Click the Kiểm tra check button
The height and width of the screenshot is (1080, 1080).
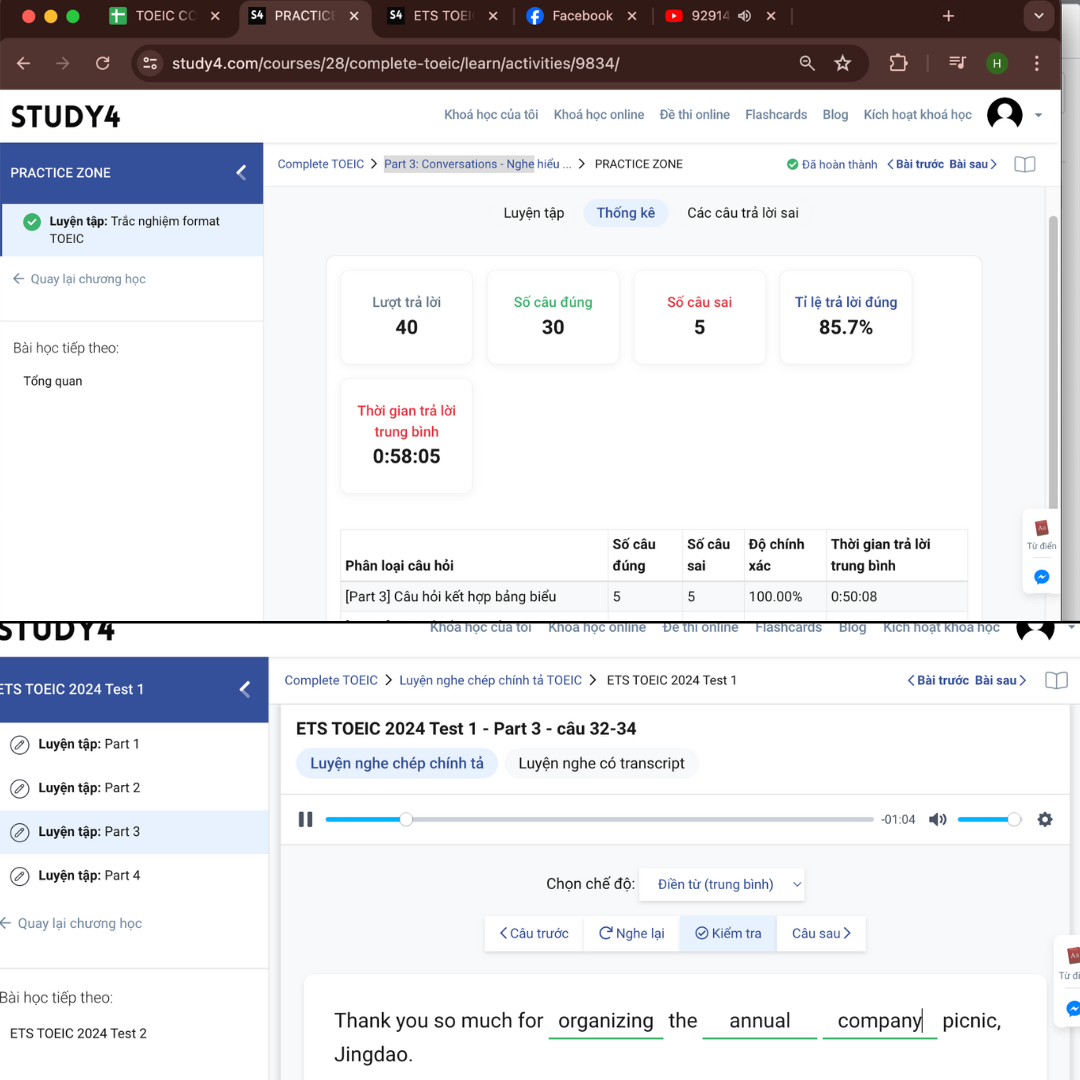[727, 933]
